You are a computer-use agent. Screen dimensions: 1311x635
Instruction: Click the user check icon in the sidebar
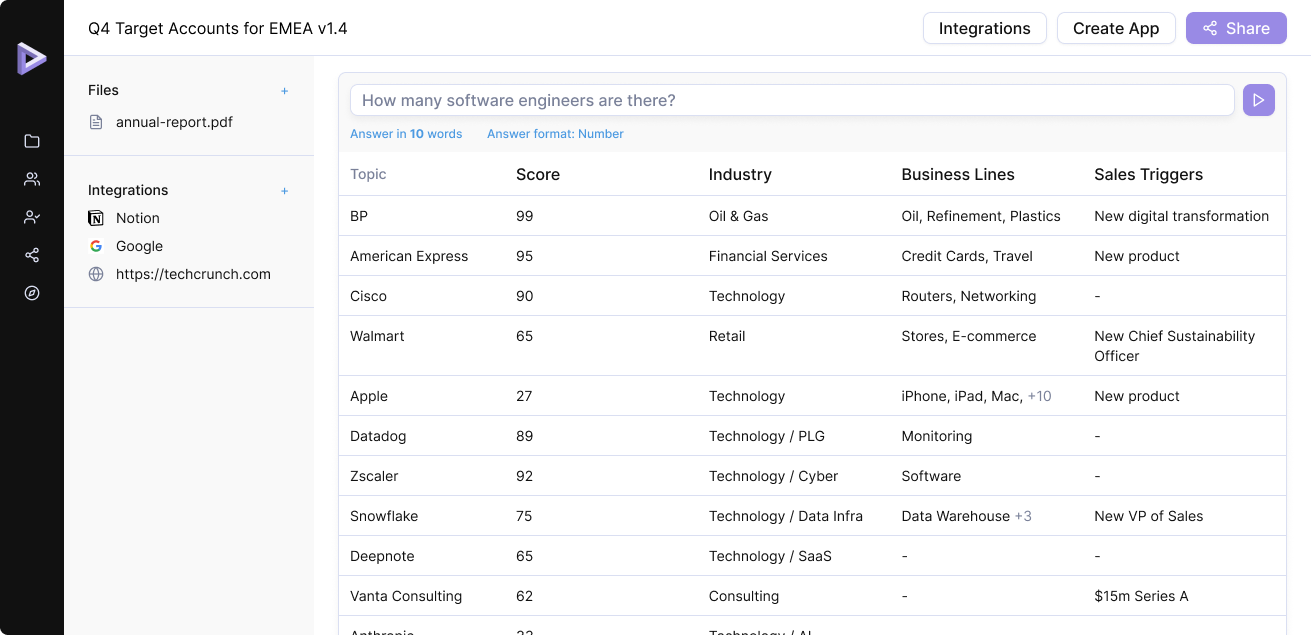click(32, 217)
